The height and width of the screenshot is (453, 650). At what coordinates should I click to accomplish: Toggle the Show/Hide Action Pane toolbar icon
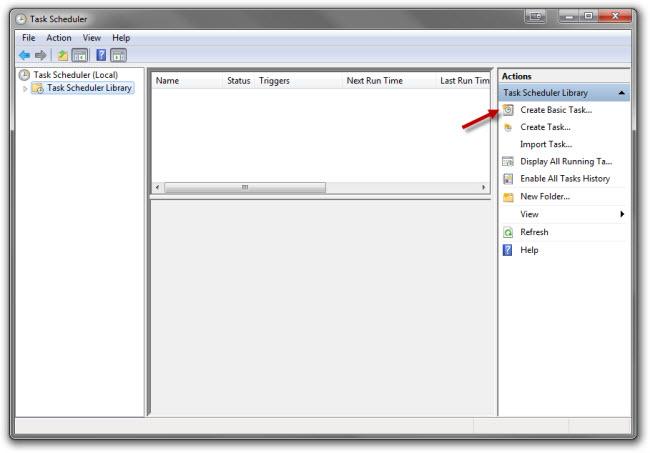pos(119,55)
